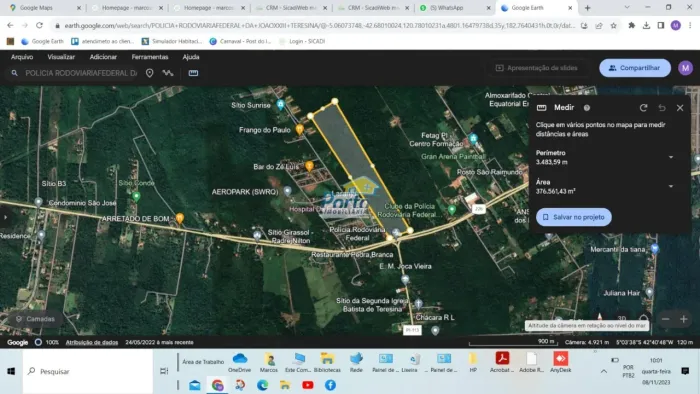Open the Google Earth account avatar
This screenshot has width=700, height=394.
click(x=685, y=68)
